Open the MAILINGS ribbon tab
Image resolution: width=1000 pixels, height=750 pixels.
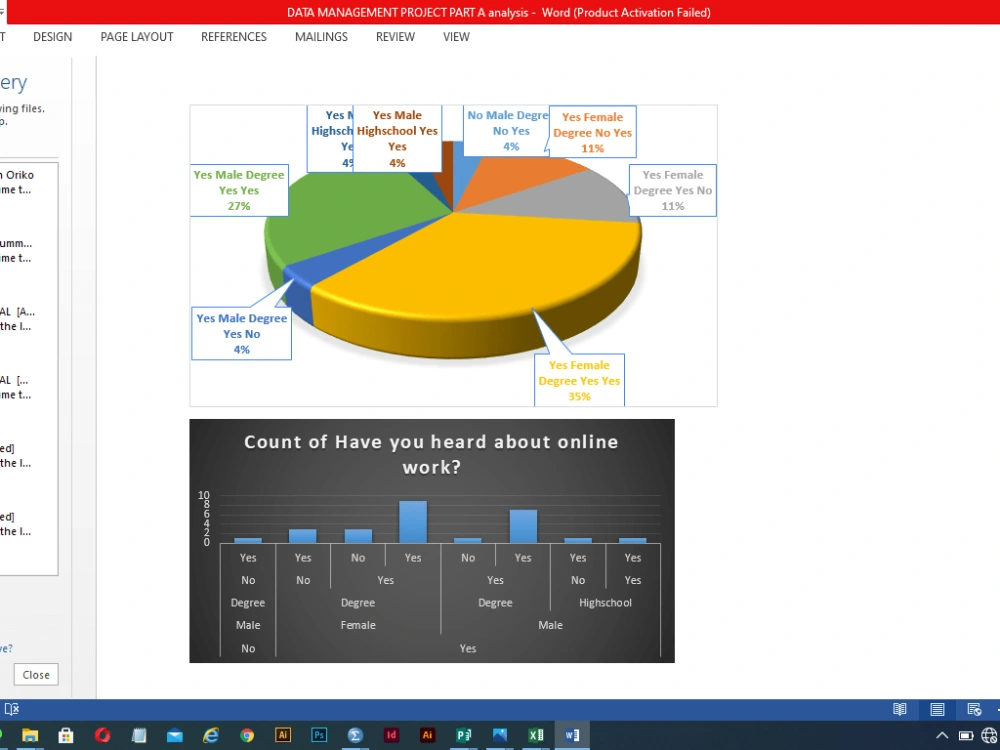(x=321, y=37)
